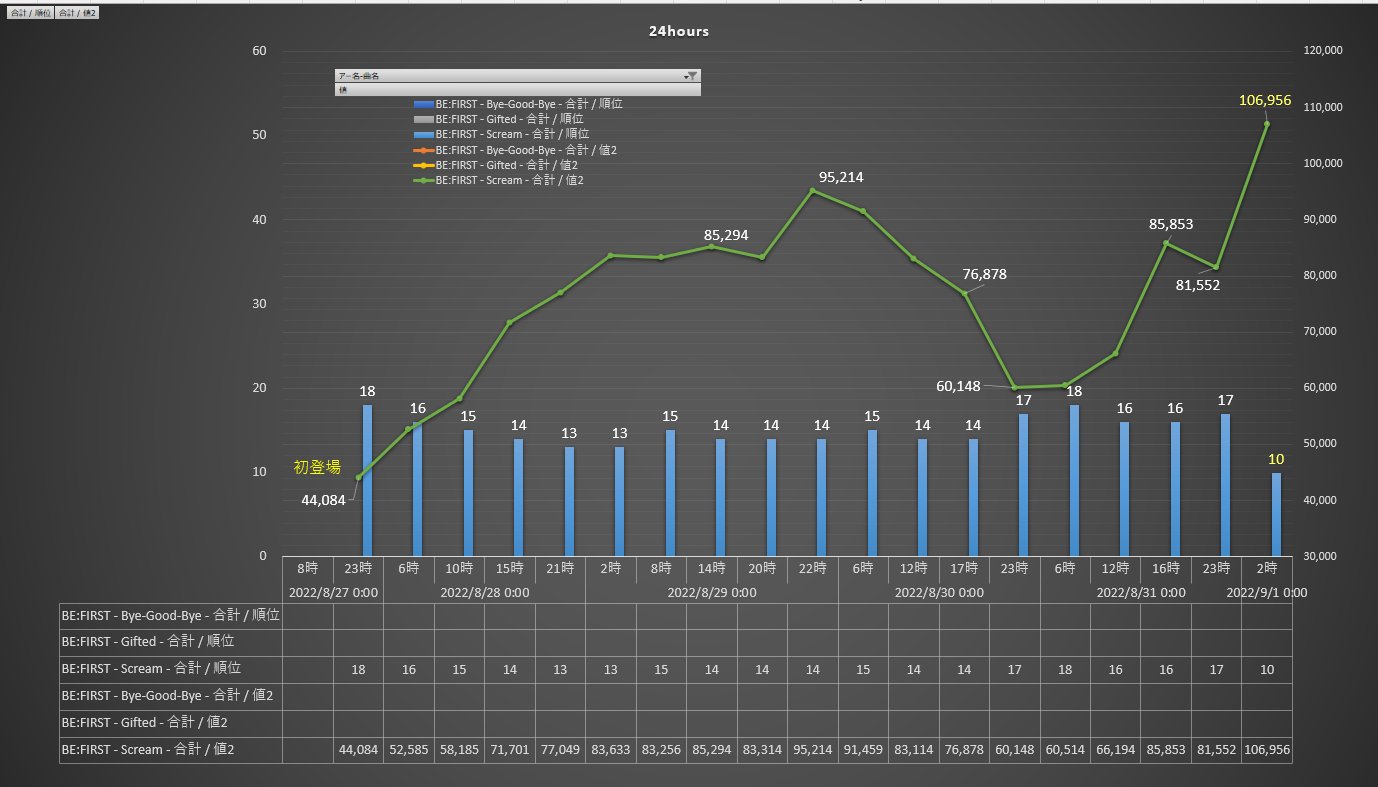Click the 2022/9/1 0:00 date axis label

point(1267,592)
